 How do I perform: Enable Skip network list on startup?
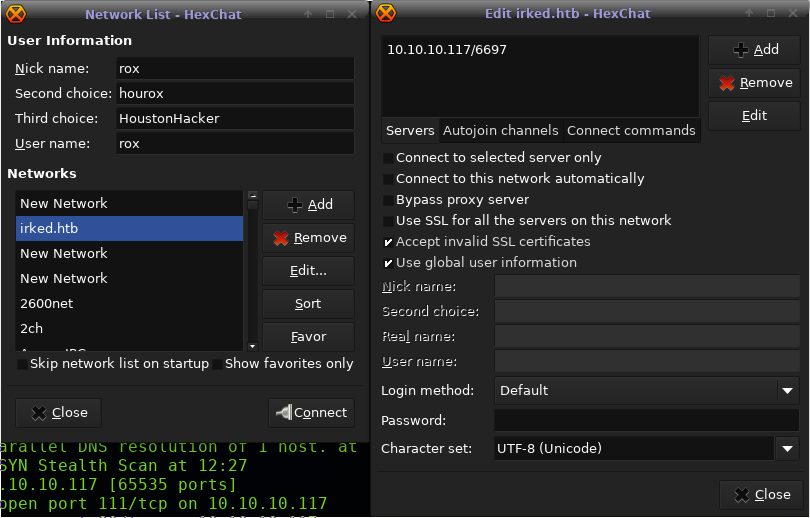coord(22,364)
